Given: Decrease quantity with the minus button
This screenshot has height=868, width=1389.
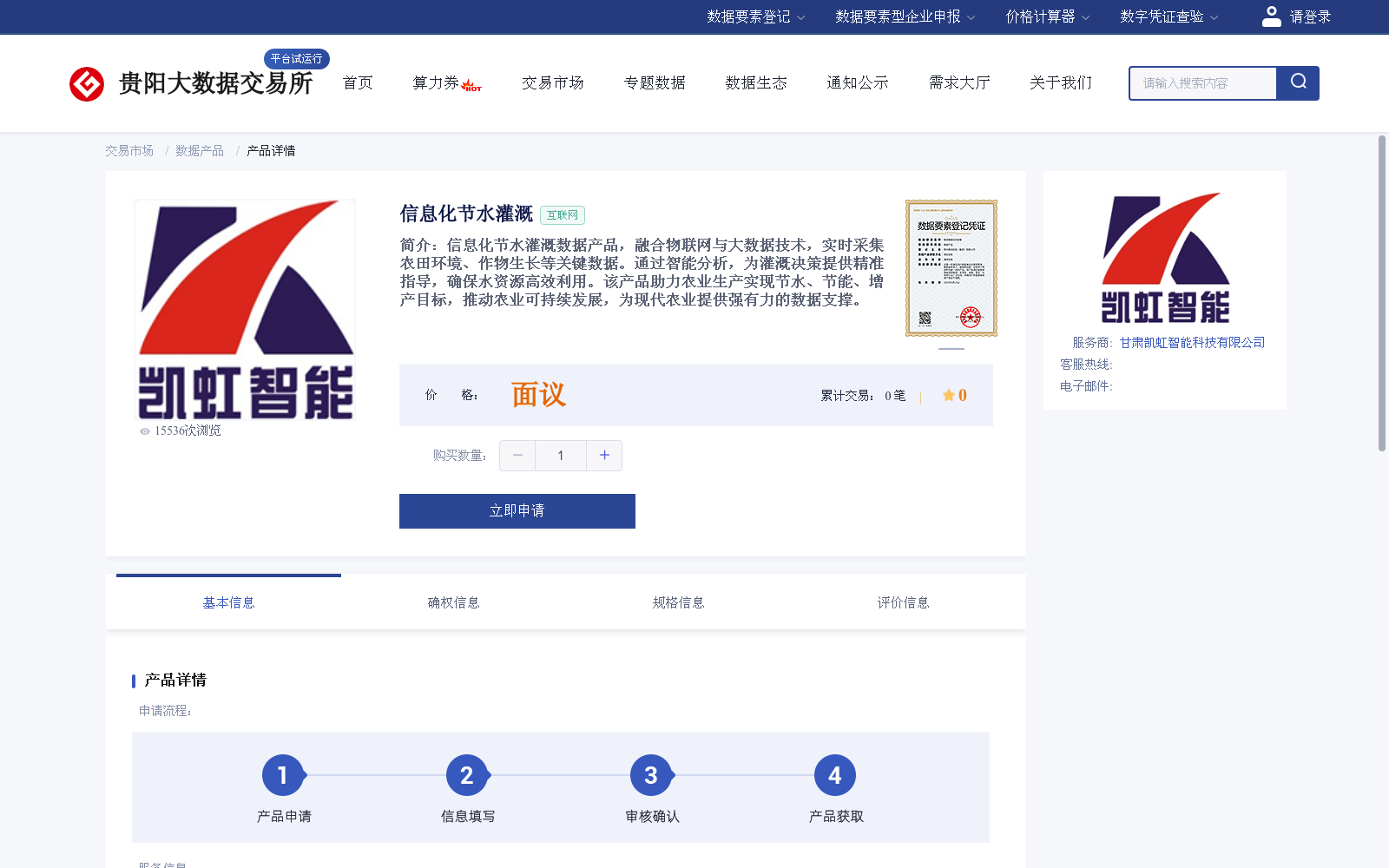Looking at the screenshot, I should tap(517, 455).
